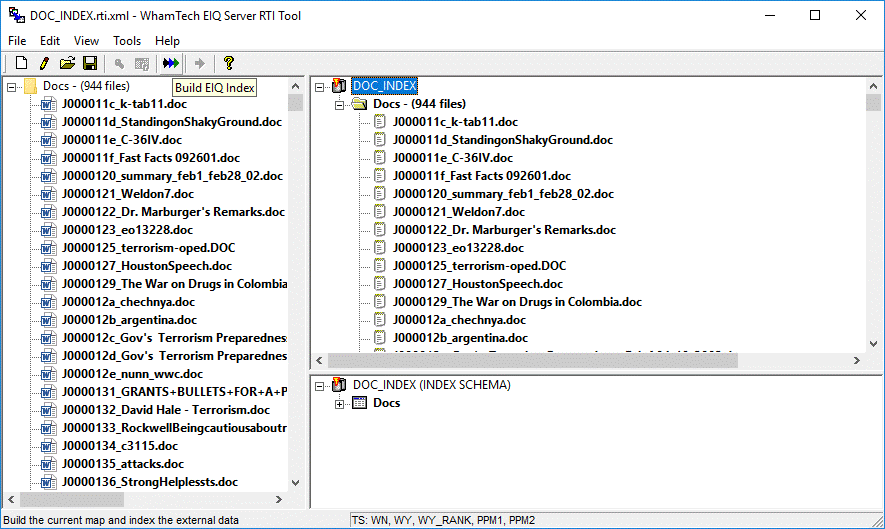Click left pane horizontal scrollbar right arrow
Image resolution: width=885 pixels, height=529 pixels.
(x=278, y=500)
